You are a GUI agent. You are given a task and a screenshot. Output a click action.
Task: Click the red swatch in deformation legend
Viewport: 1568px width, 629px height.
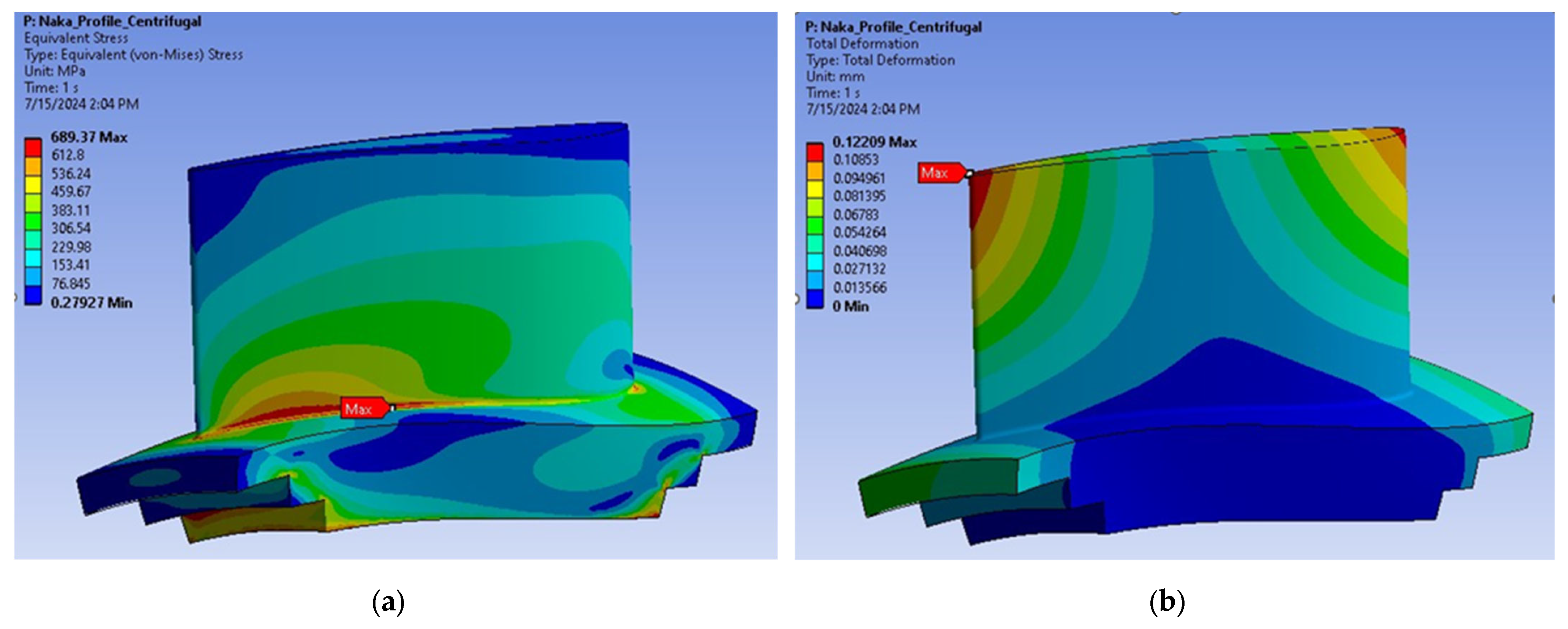point(815,152)
